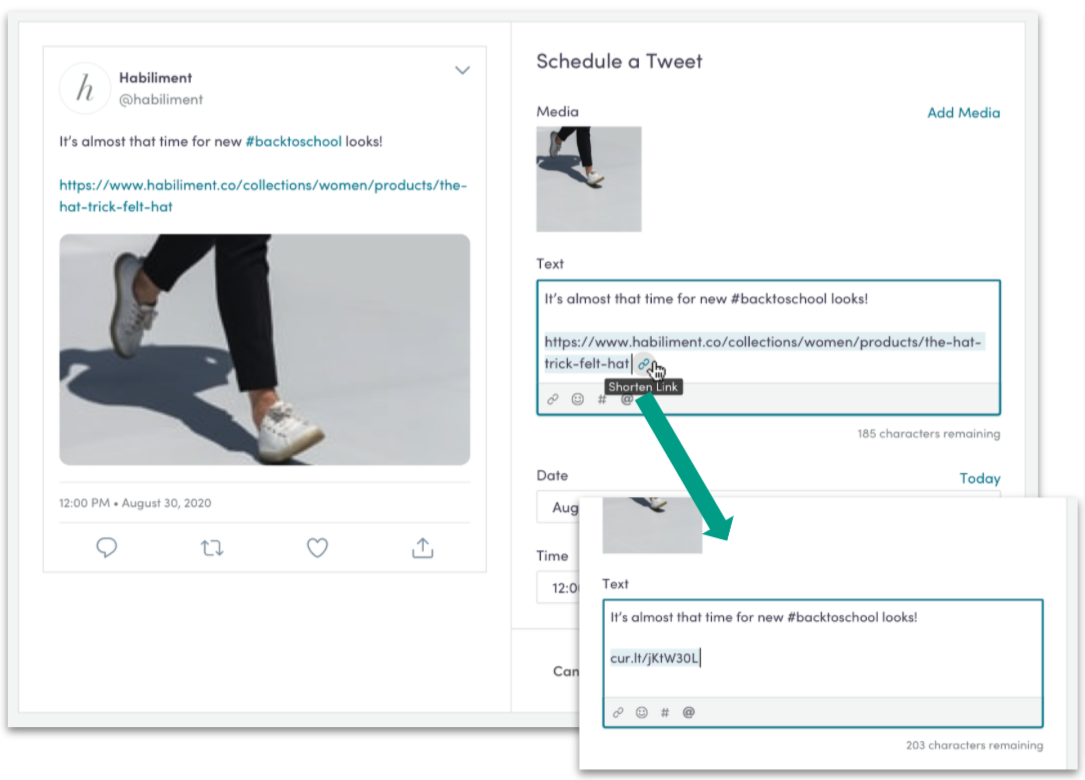Click hashtag icon in lower text toolbar
The image size is (1085, 780).
pos(664,712)
